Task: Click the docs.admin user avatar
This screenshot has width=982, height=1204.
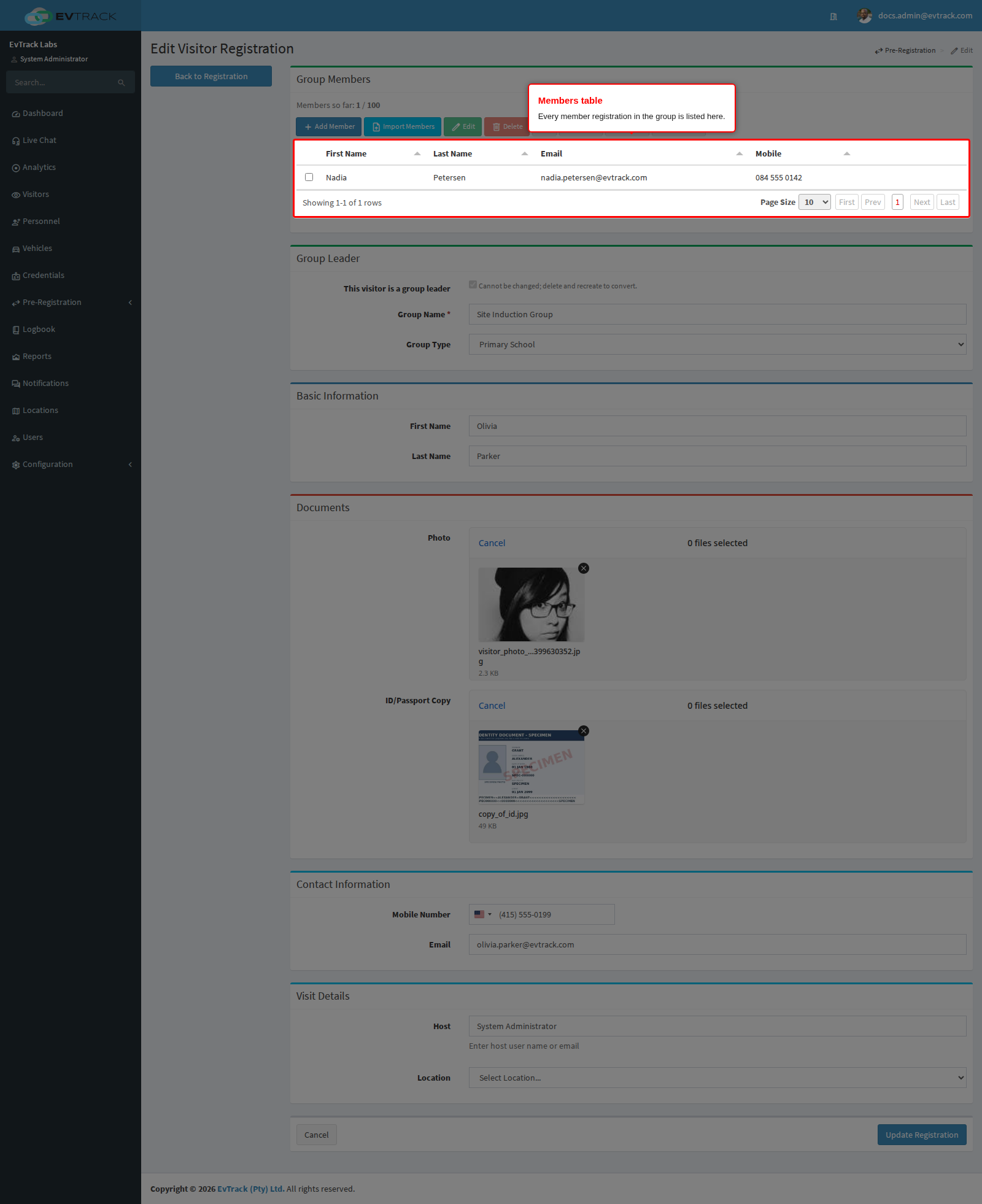Action: (865, 16)
